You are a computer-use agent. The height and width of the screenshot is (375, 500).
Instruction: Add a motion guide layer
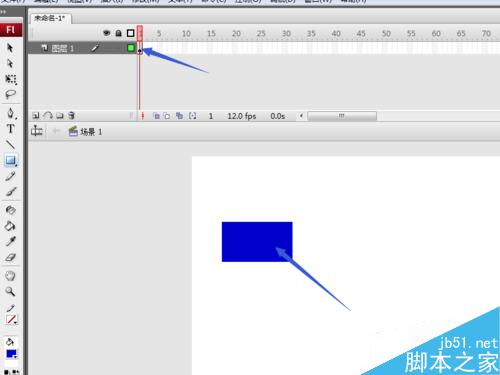[x=48, y=116]
